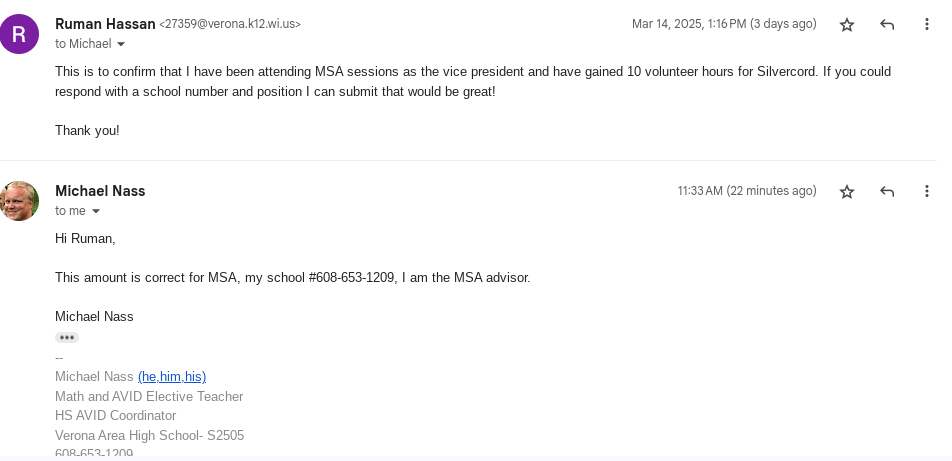
Task: Click the 11:33 AM timestamp
Action: pyautogui.click(x=746, y=191)
